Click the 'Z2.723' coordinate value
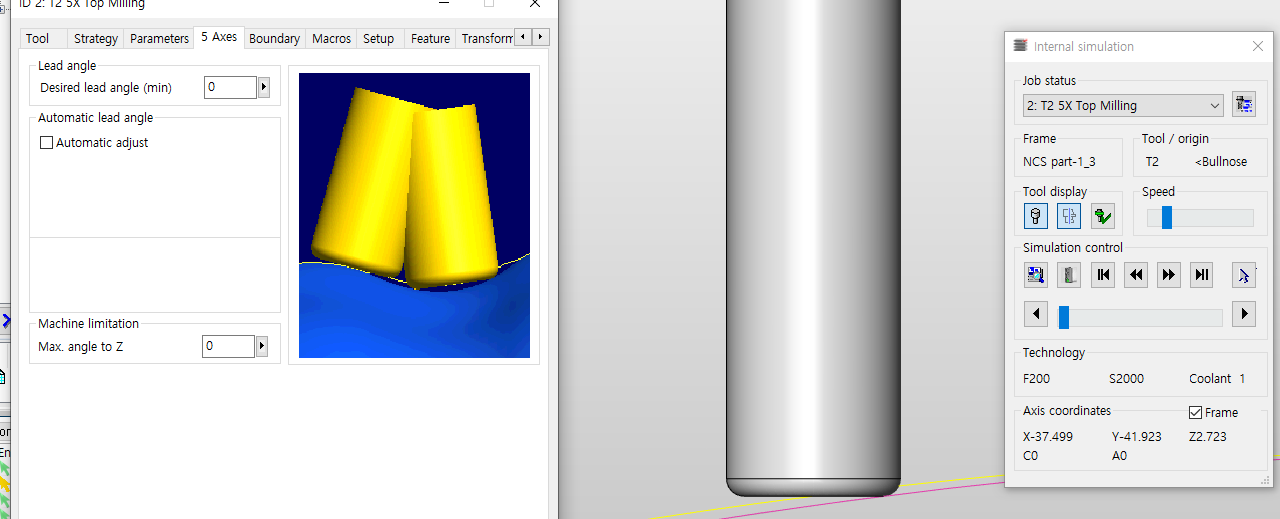Image resolution: width=1280 pixels, height=519 pixels. coord(1207,437)
